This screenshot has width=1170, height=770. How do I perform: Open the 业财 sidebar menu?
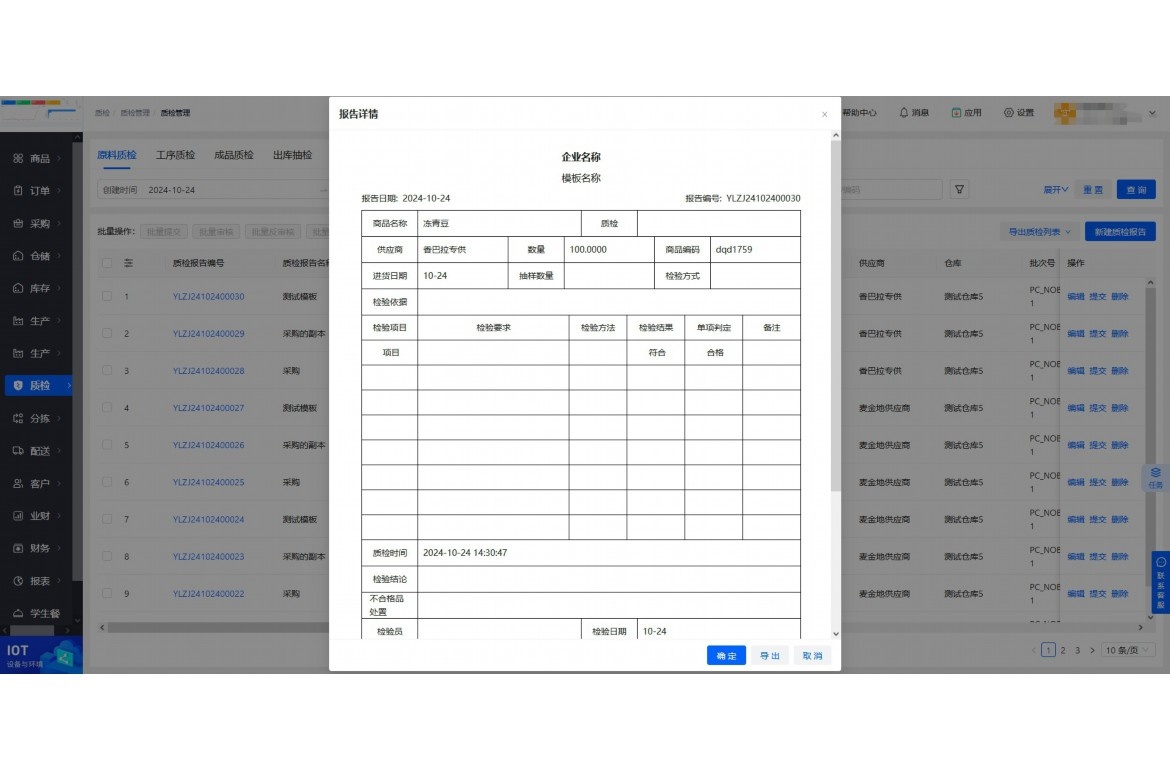pos(36,516)
